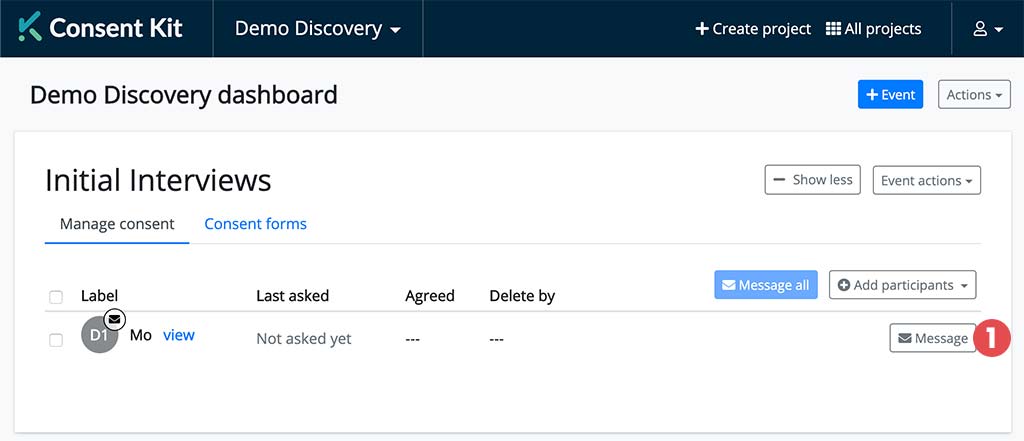Select the Manage consent tab
The image size is (1024, 441).
coord(117,224)
